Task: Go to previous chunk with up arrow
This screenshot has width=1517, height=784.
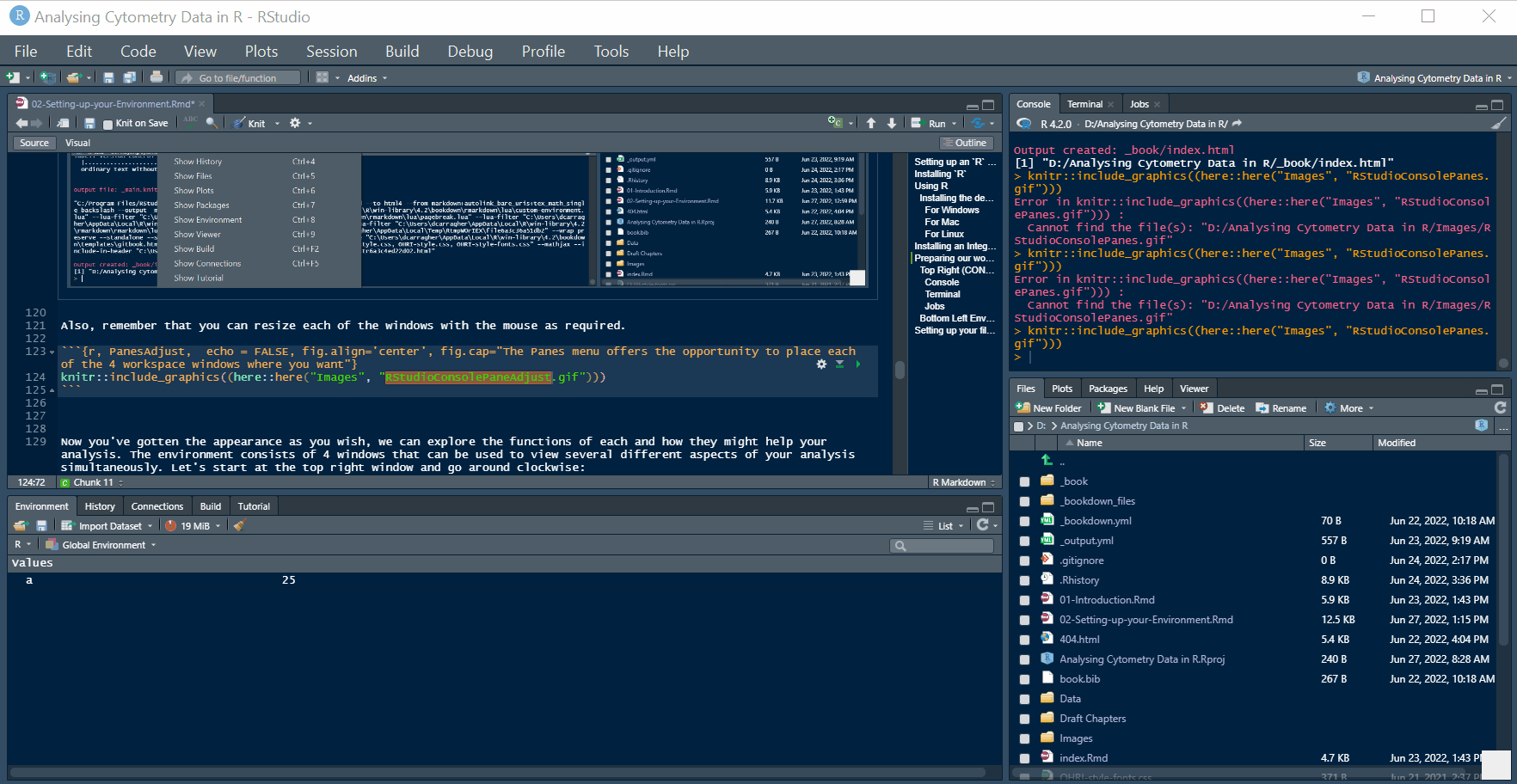Action: pos(871,123)
